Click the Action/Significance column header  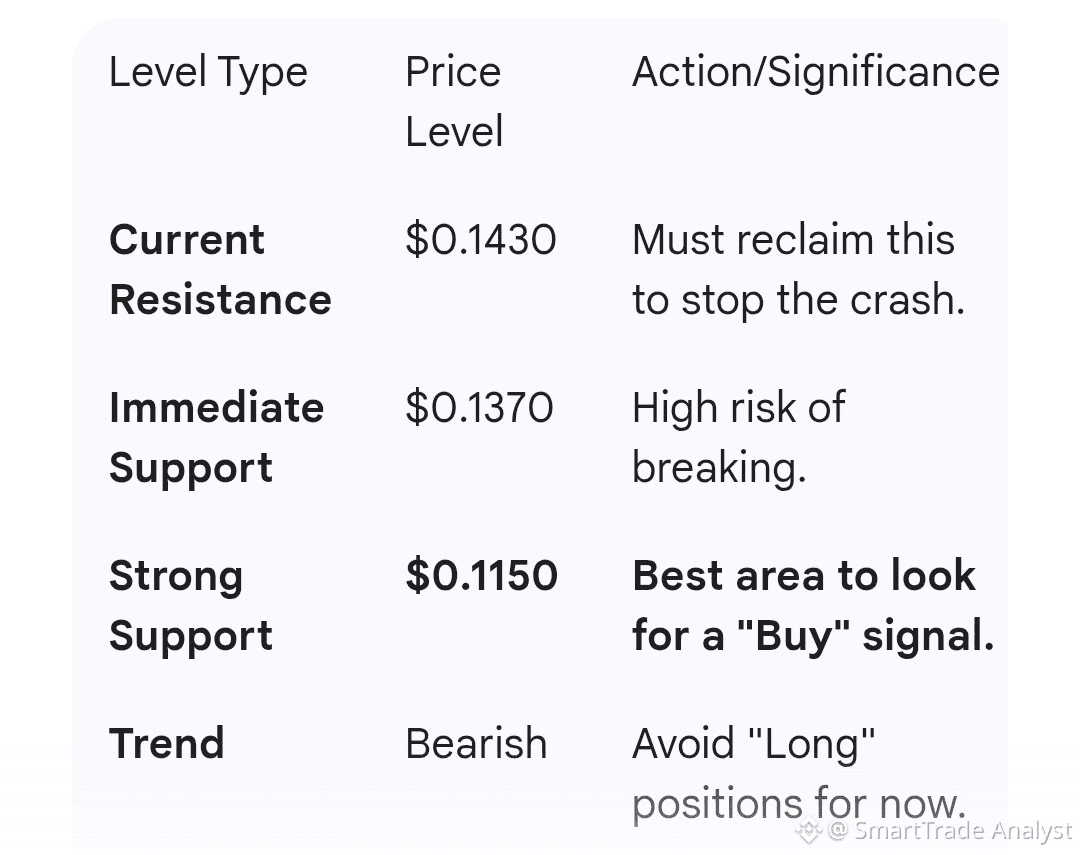click(815, 73)
